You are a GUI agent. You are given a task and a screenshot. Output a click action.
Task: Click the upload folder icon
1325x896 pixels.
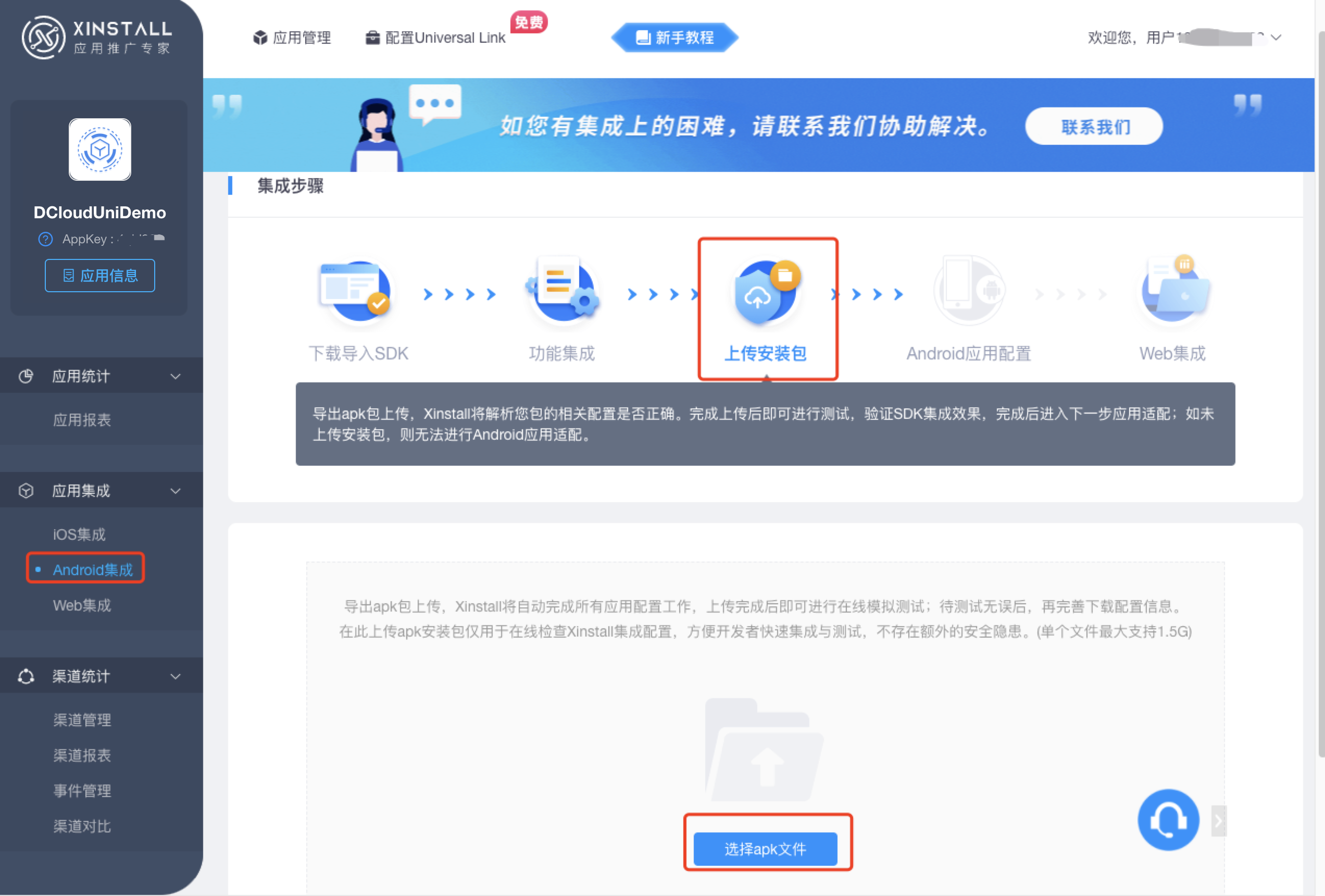[764, 750]
